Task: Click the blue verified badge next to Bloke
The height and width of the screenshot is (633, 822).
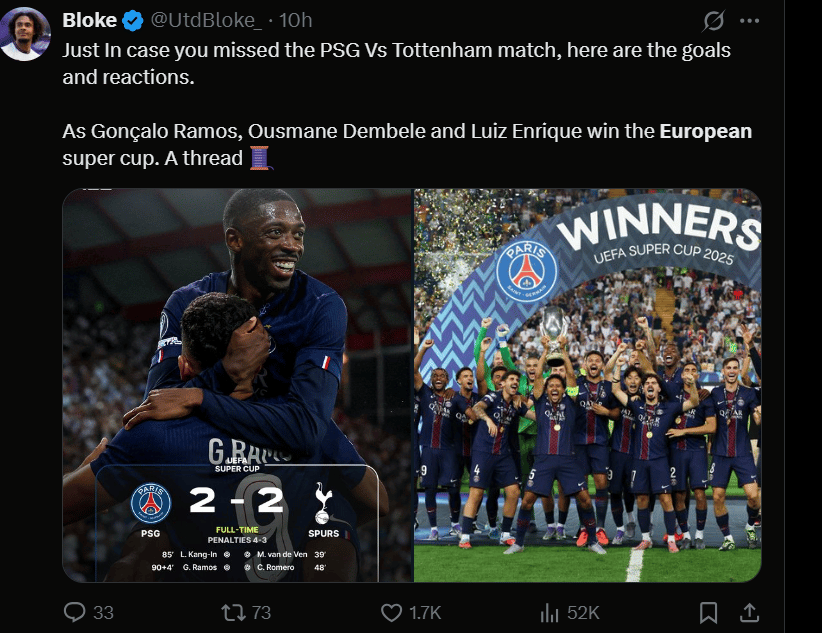Action: [x=133, y=21]
